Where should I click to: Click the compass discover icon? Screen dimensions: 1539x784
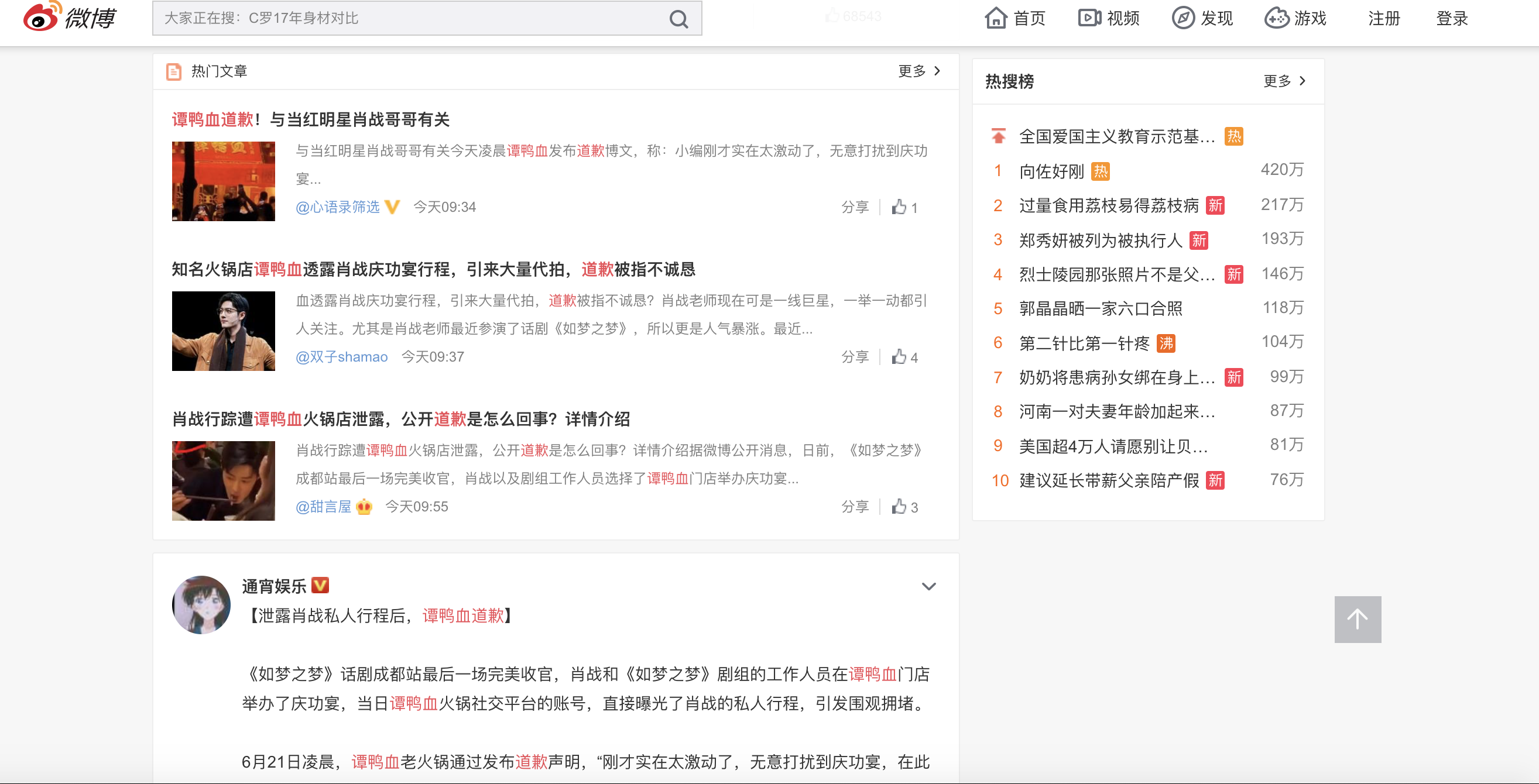tap(1183, 18)
